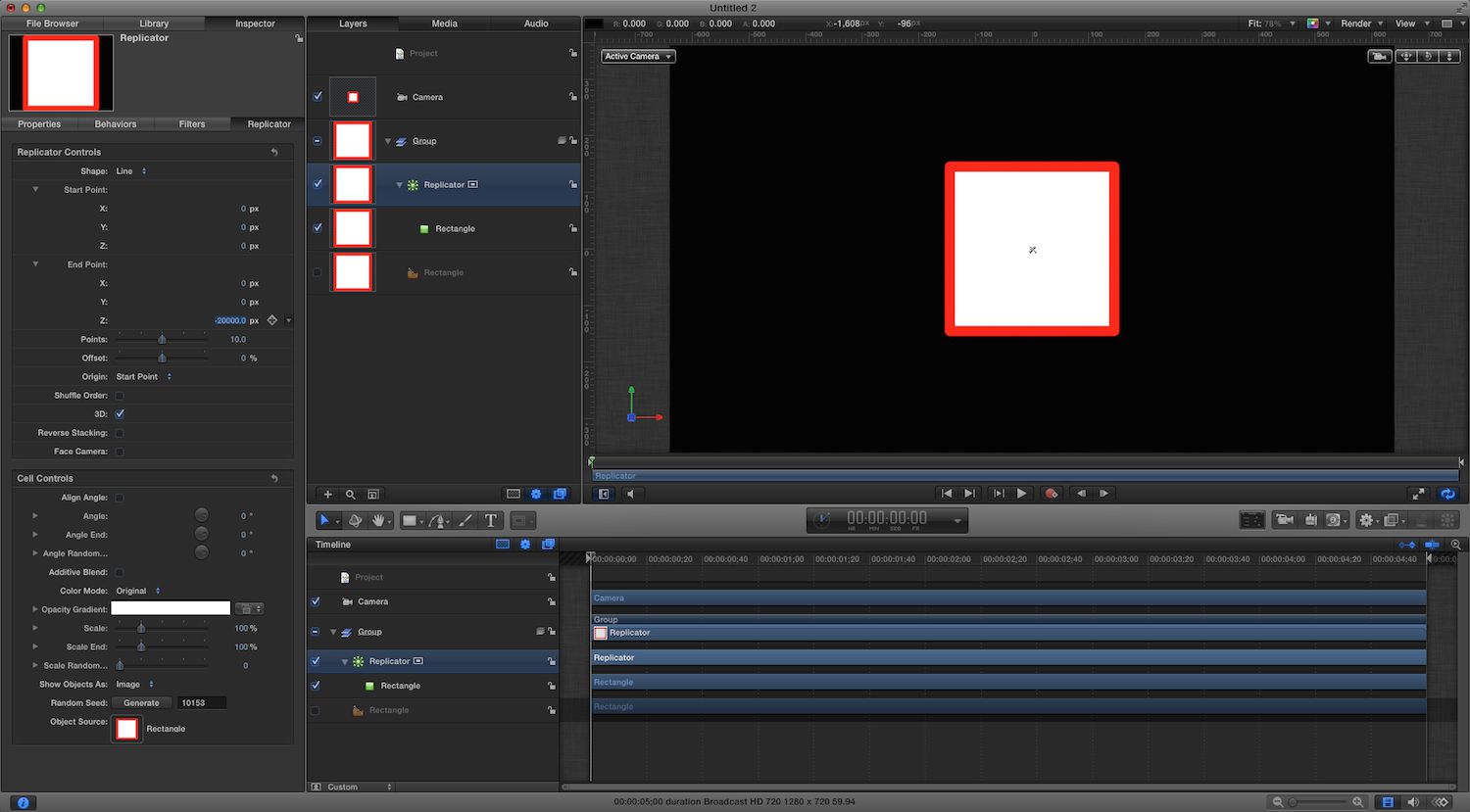
Task: Click the white Opacity Gradient bar
Action: 171,609
